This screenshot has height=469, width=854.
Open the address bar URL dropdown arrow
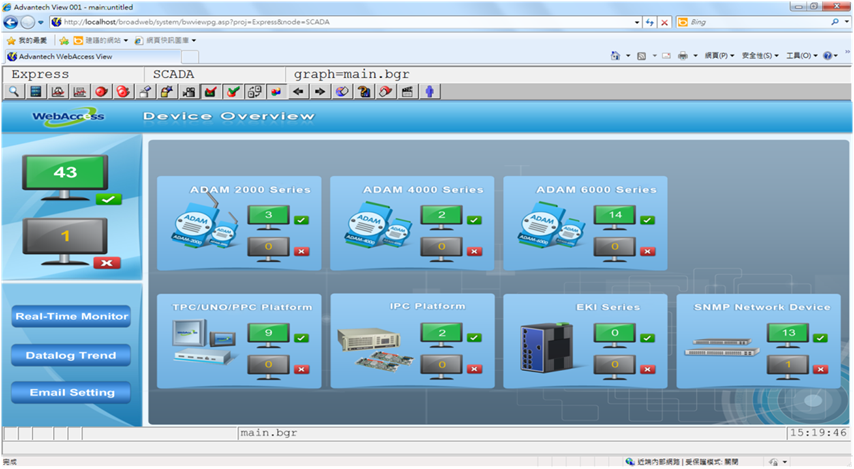[635, 21]
